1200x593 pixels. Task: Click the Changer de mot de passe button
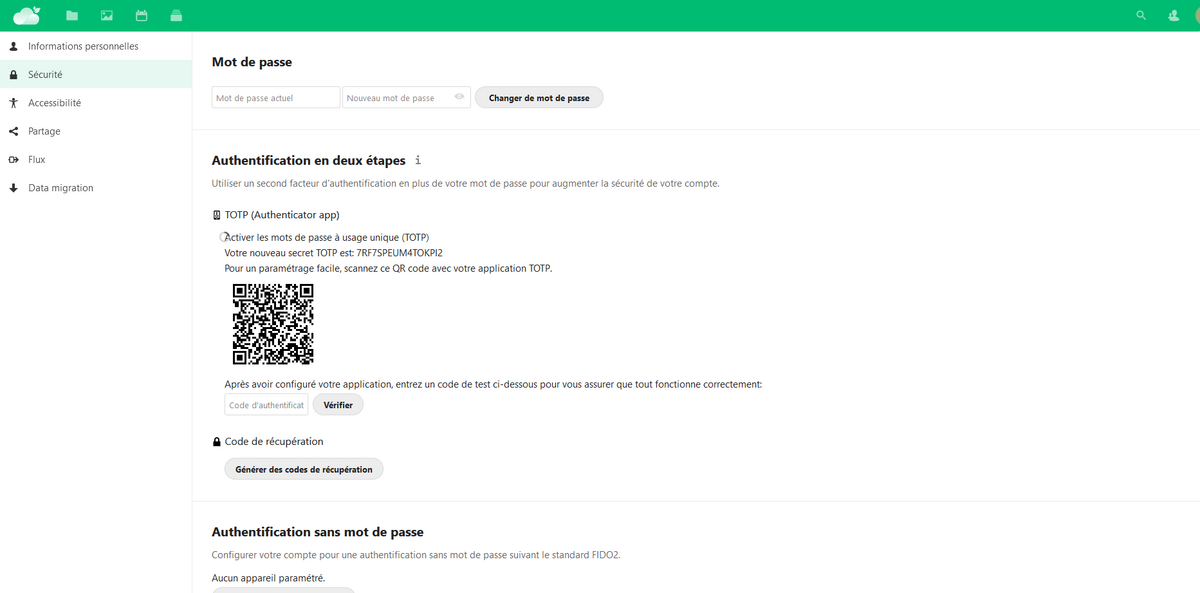[539, 98]
